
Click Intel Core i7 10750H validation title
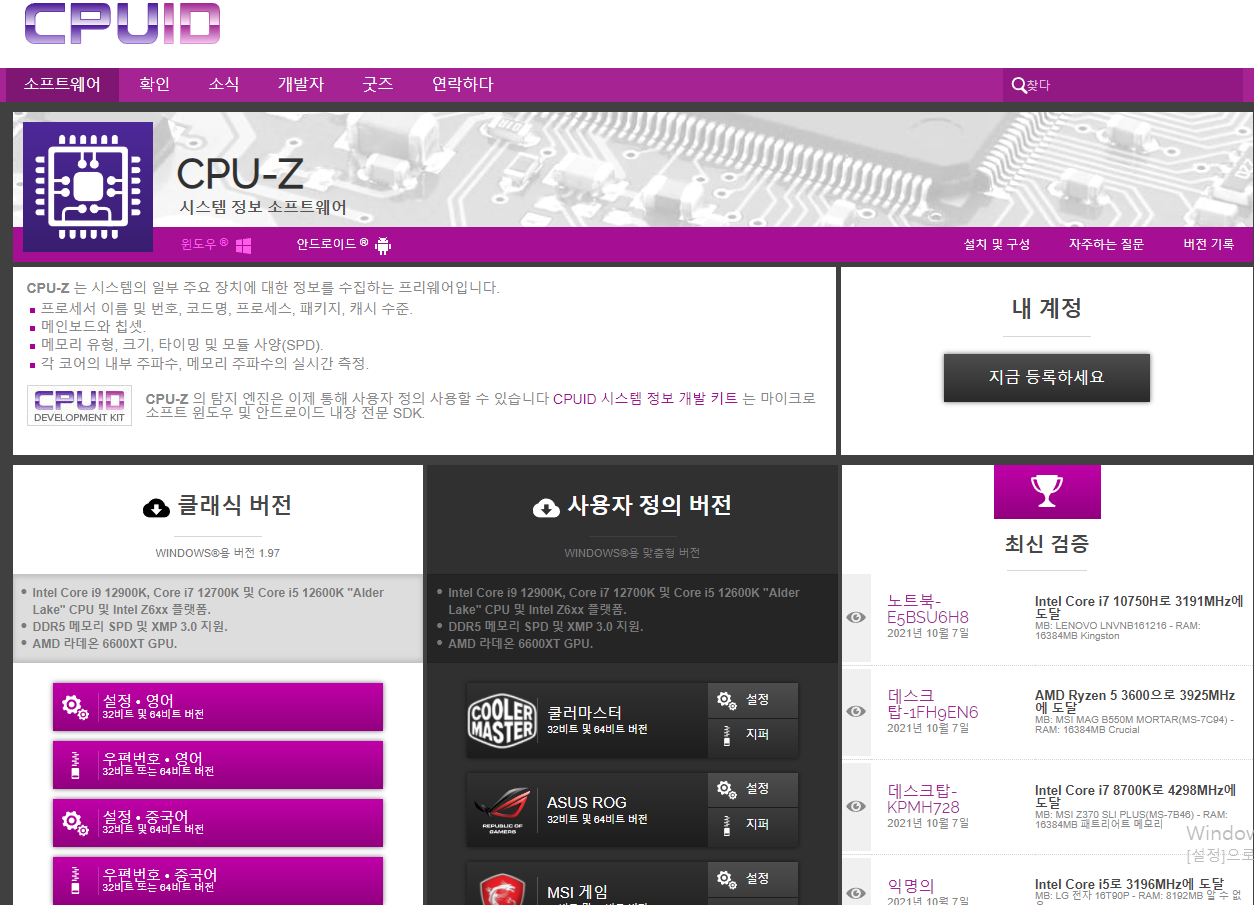pos(1139,607)
